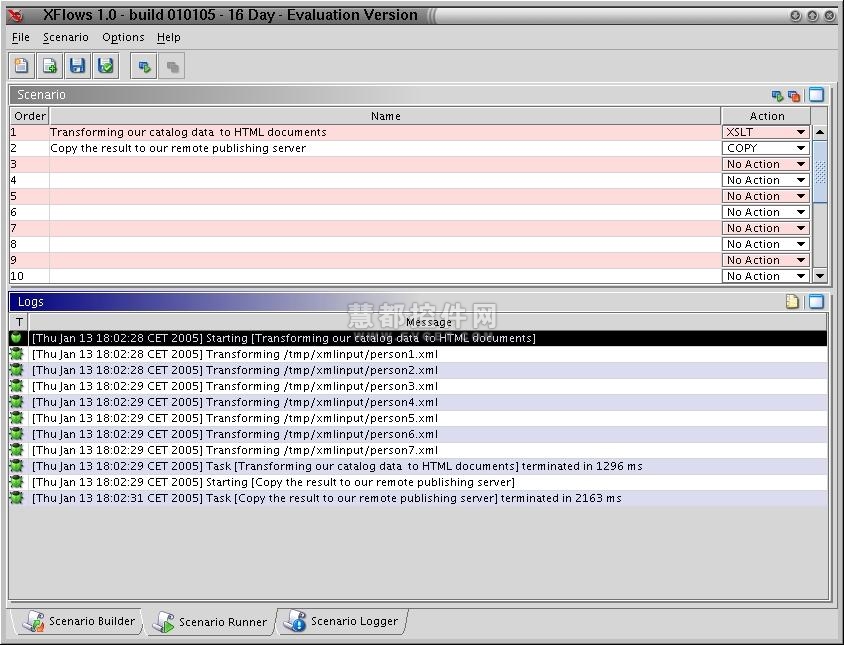Click the empty Name cell in row 3
The image size is (844, 645).
tap(385, 164)
